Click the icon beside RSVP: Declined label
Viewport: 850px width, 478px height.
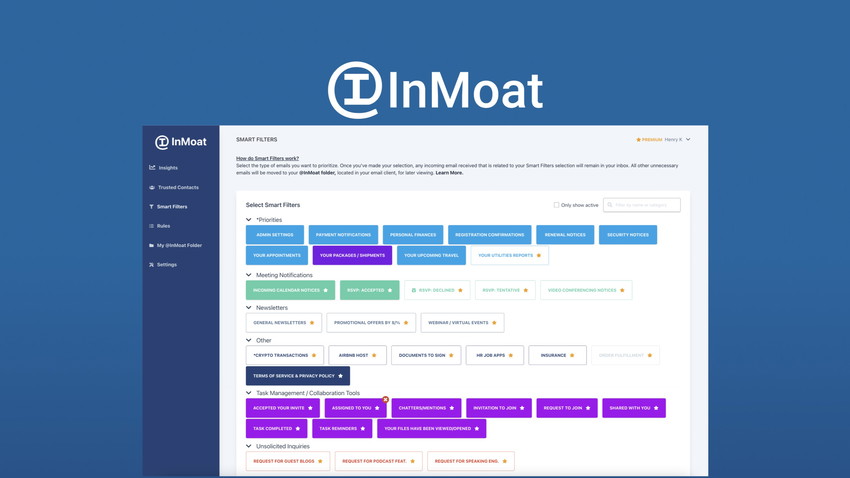pyautogui.click(x=414, y=290)
